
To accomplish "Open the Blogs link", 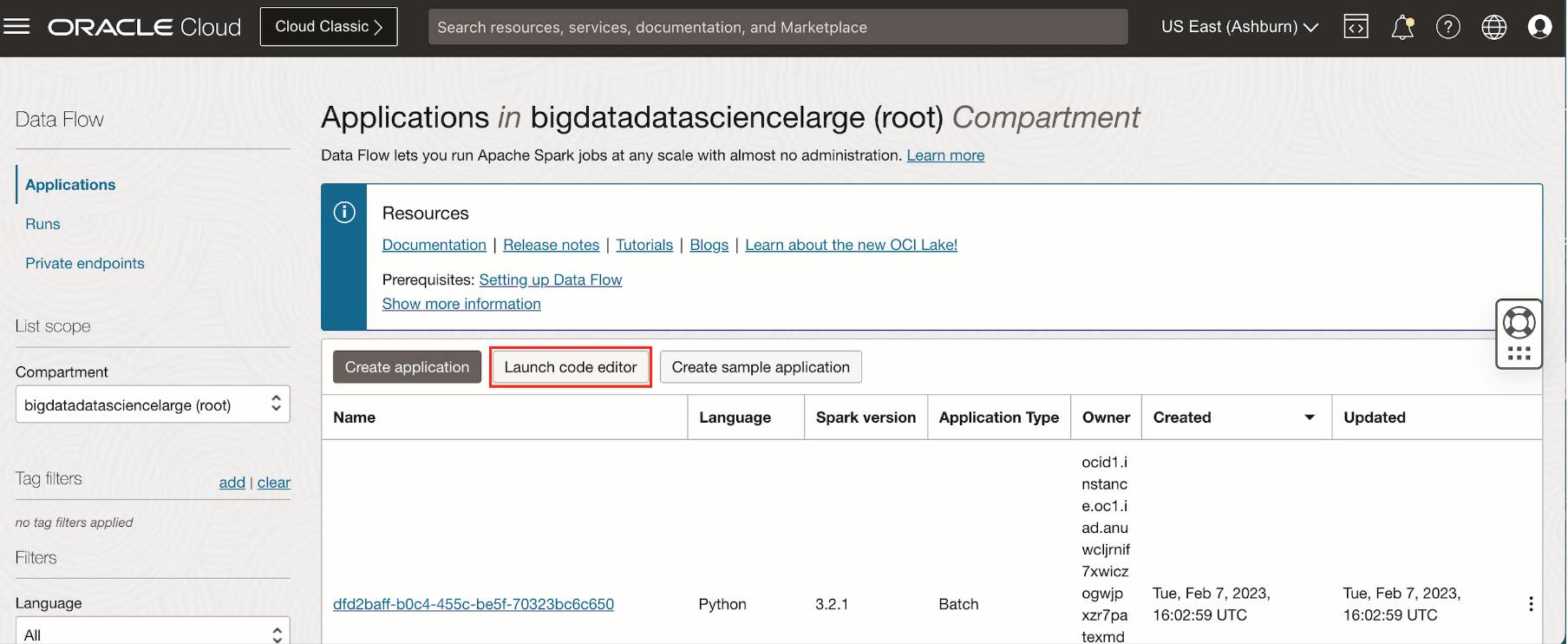I will coord(709,245).
